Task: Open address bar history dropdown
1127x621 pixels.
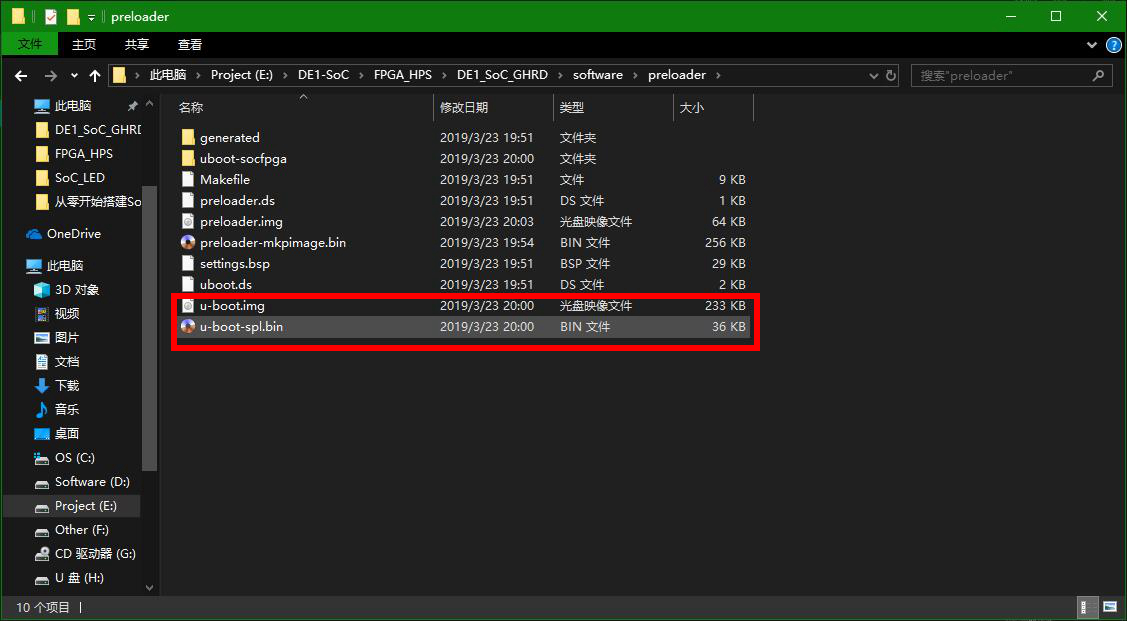Action: pyautogui.click(x=873, y=75)
